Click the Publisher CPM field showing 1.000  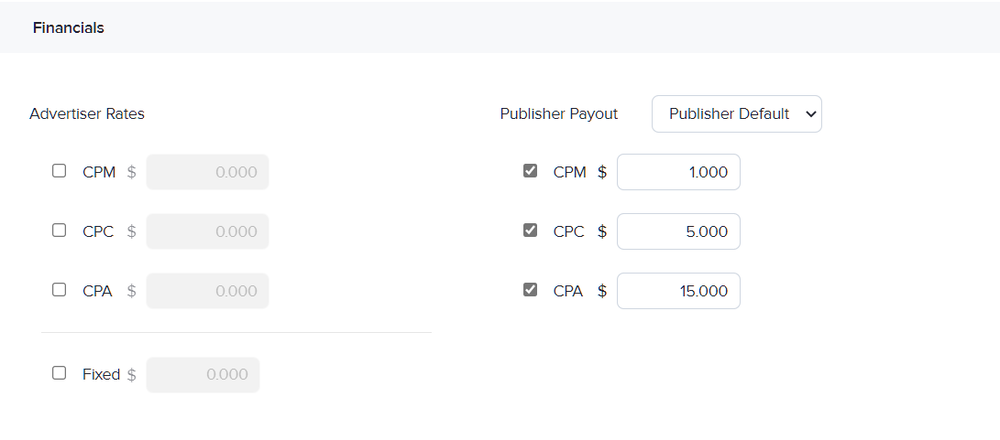pyautogui.click(x=679, y=172)
